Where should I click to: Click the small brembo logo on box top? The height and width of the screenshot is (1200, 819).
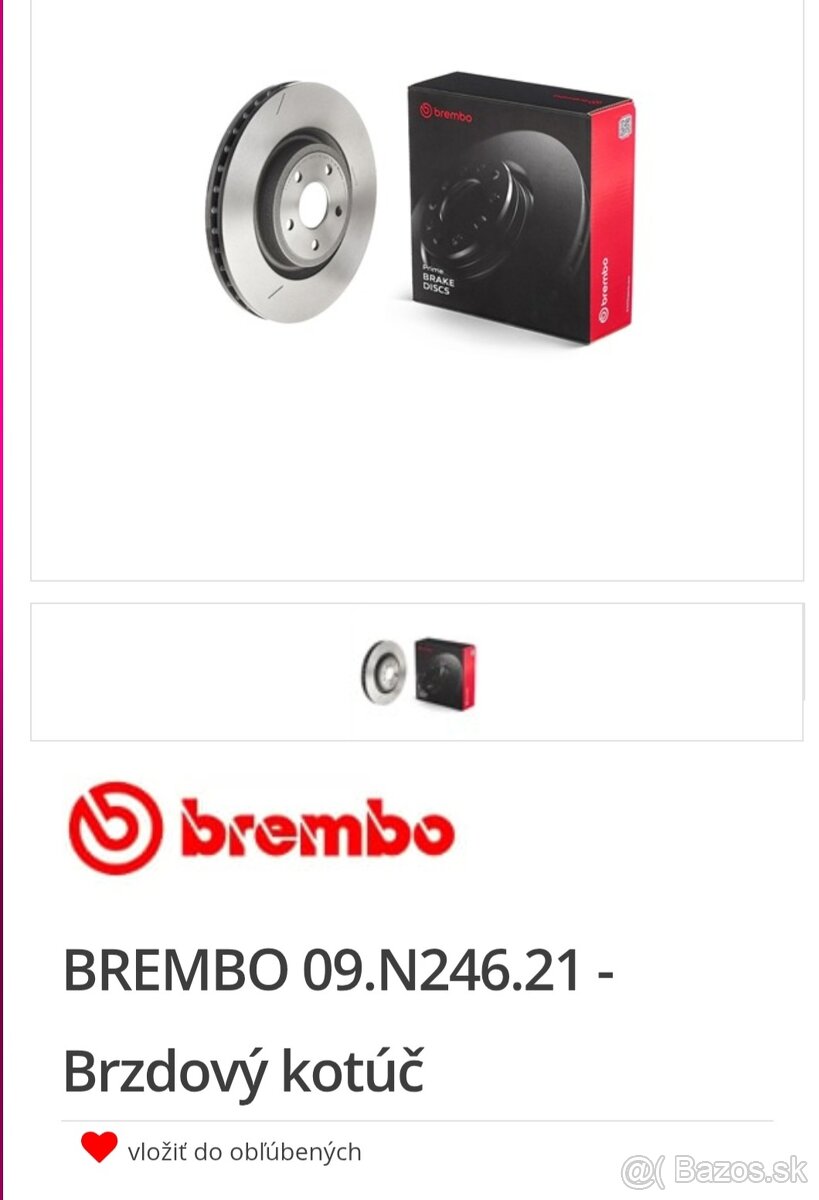pos(446,114)
